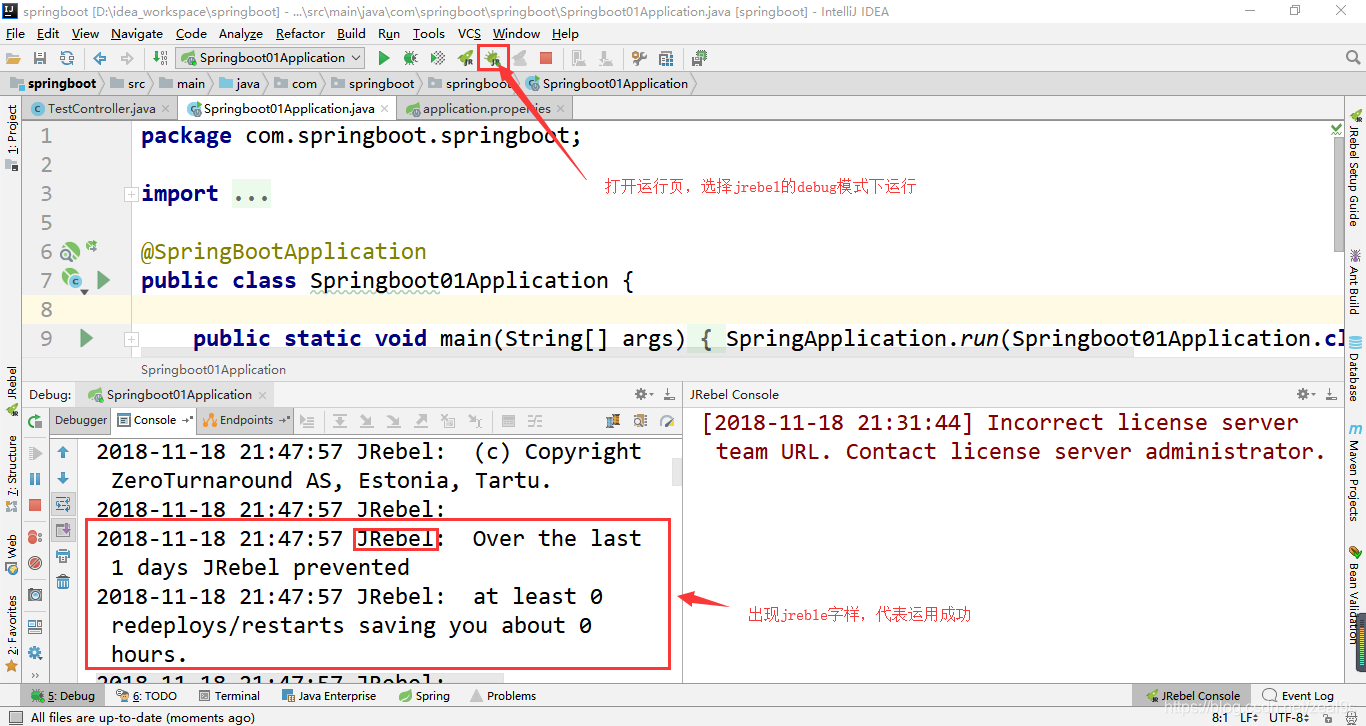Screen dimensions: 1366x726
Task: Switch to the TestController.java tab
Action: [x=102, y=108]
